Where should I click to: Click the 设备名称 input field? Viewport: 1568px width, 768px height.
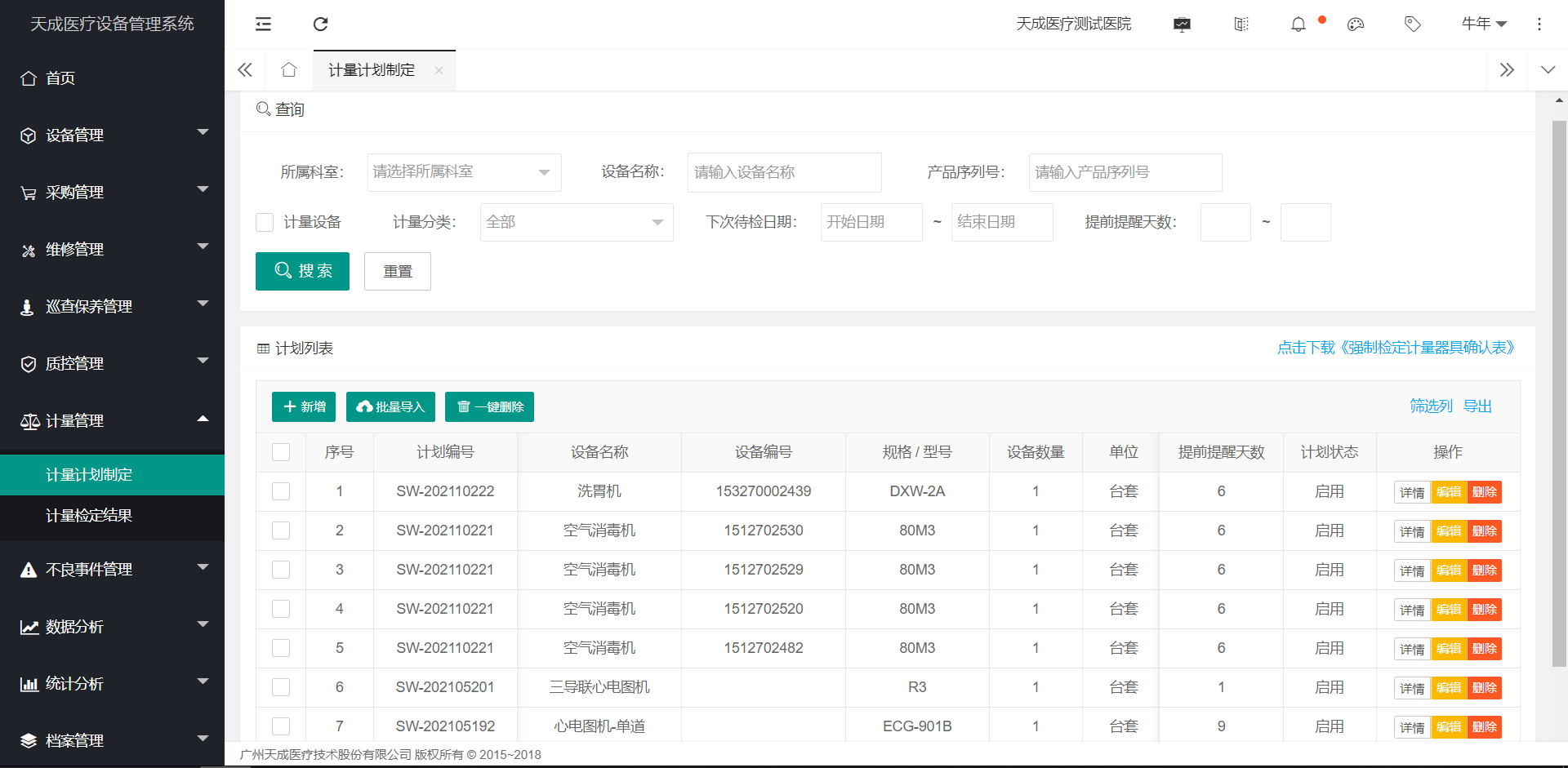[x=784, y=172]
